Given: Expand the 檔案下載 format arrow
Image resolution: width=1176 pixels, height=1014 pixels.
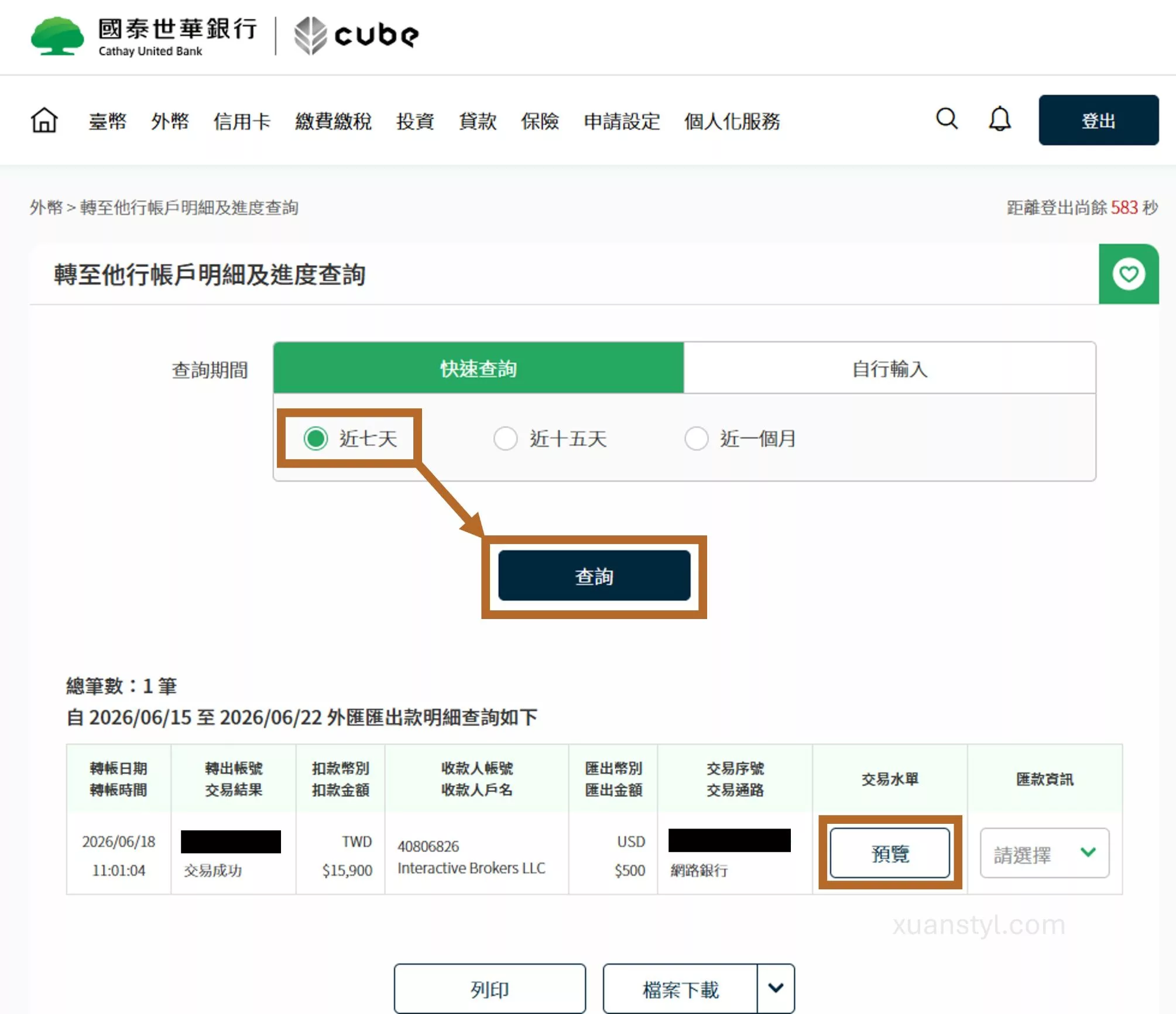Looking at the screenshot, I should pyautogui.click(x=776, y=988).
